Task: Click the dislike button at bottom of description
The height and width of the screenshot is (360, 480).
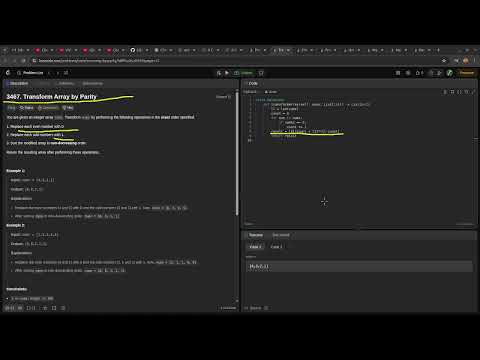Action: tap(20, 308)
